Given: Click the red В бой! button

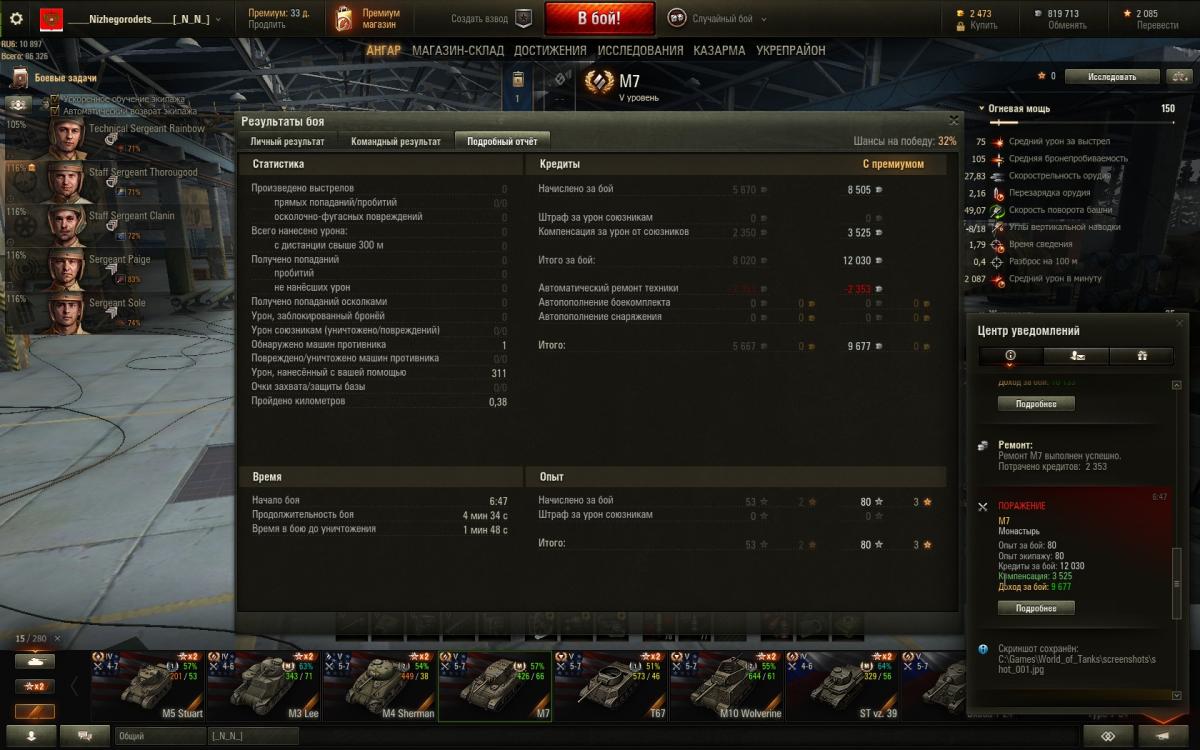Looking at the screenshot, I should coord(600,18).
